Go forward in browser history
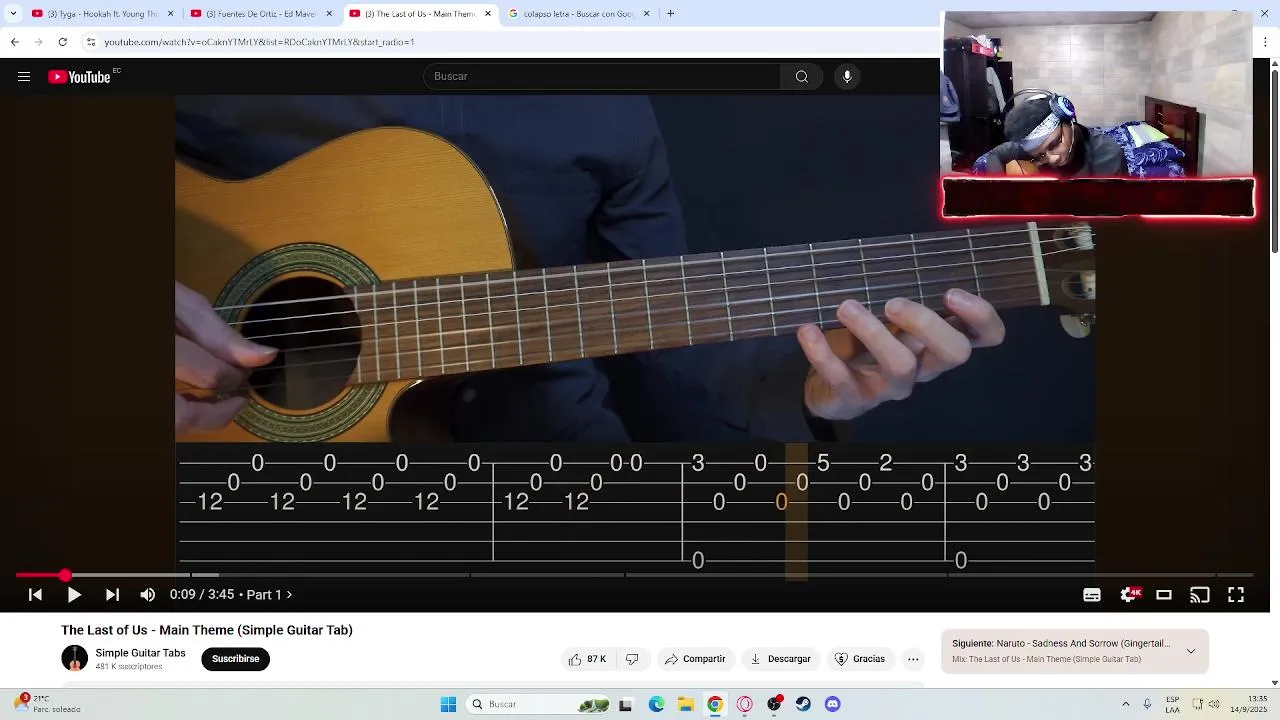This screenshot has height=720, width=1280. point(38,42)
